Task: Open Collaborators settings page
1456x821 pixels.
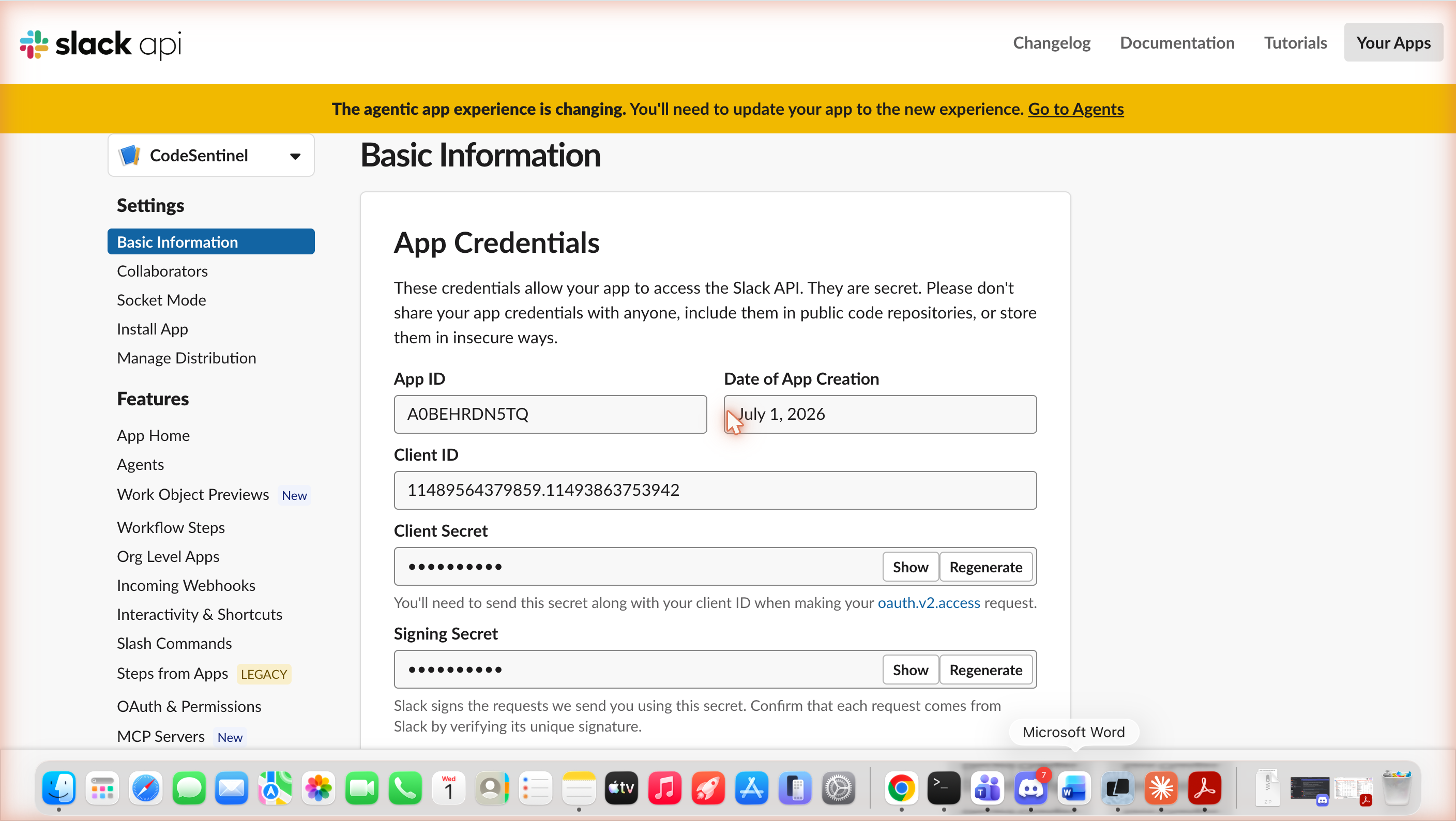Action: 162,271
